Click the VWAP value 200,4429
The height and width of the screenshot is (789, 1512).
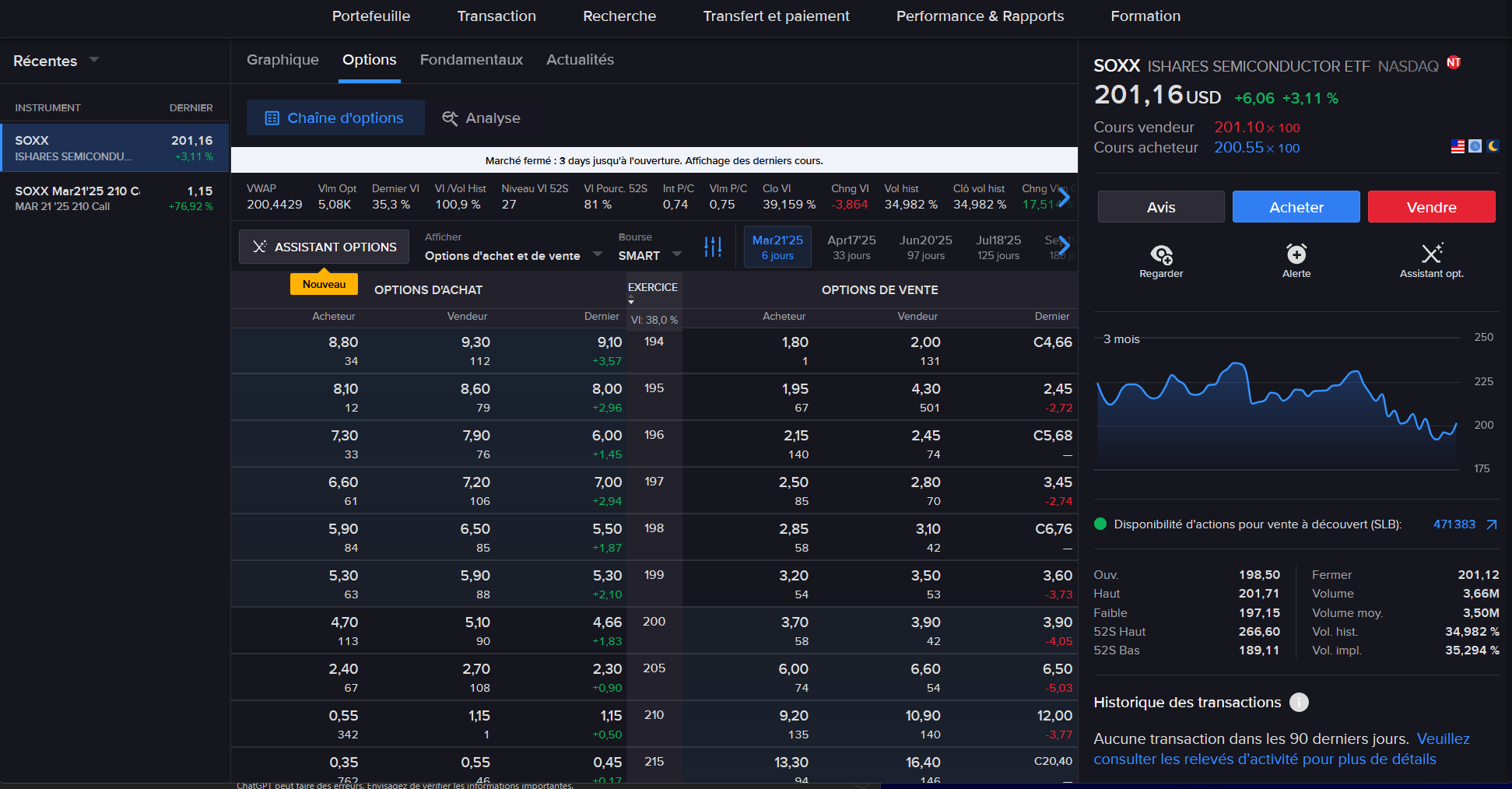coord(275,205)
